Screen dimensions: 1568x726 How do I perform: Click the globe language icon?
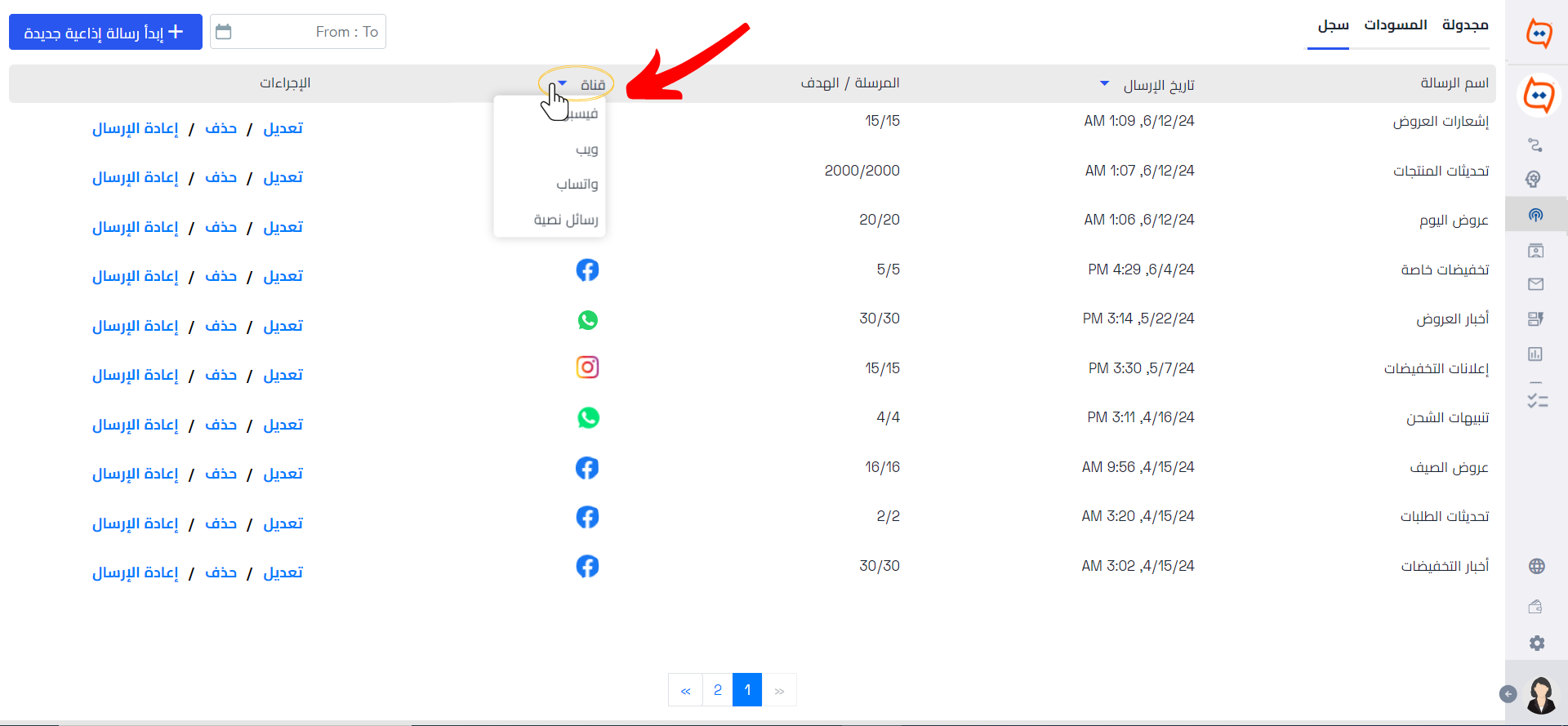coord(1537,566)
